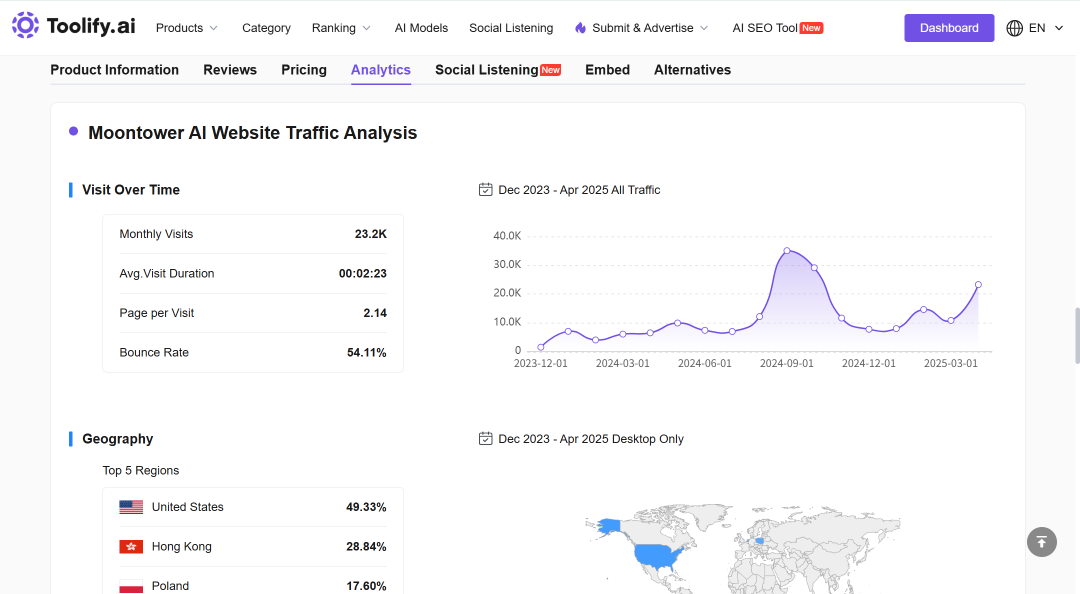
Task: Open Submit & Advertise dropdown arrow
Action: (x=704, y=28)
